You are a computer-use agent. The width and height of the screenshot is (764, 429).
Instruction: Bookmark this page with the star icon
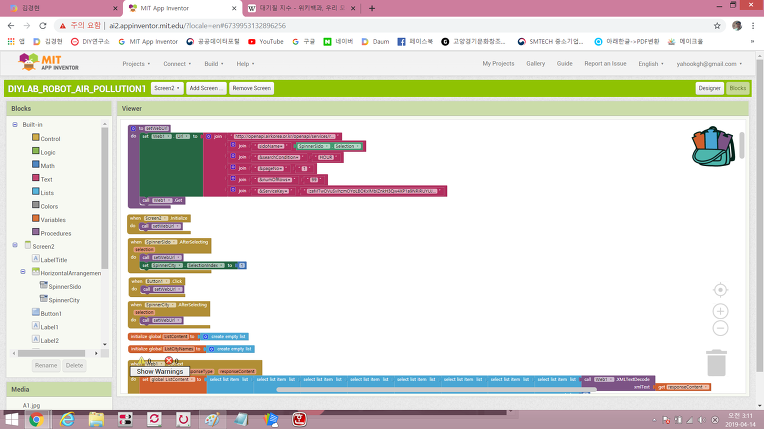pyautogui.click(x=717, y=26)
